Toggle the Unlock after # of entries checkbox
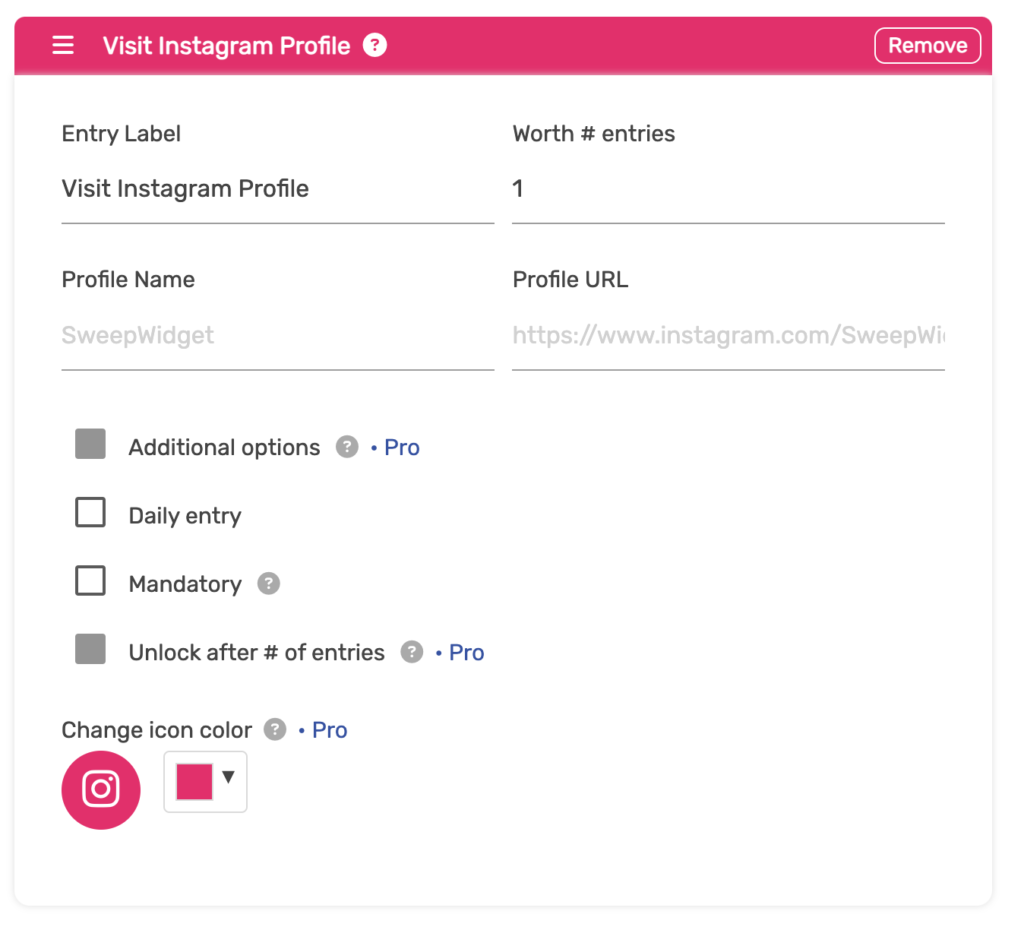This screenshot has width=1024, height=930. point(90,649)
